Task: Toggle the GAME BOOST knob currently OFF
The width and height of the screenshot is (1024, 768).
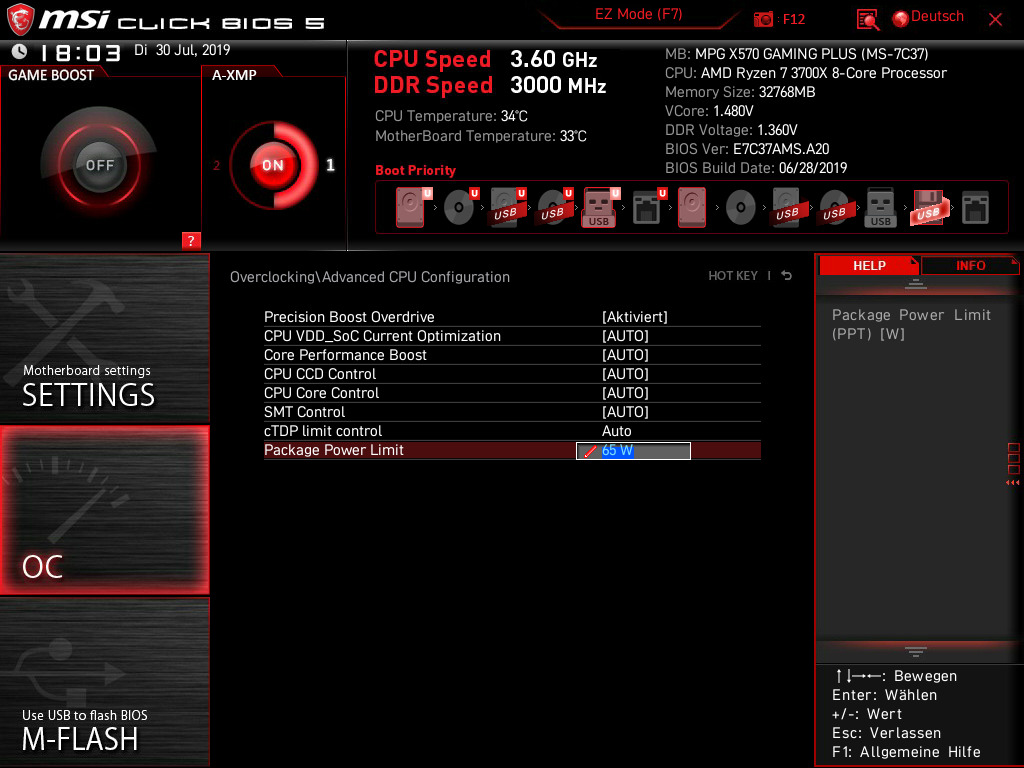Action: pos(99,165)
